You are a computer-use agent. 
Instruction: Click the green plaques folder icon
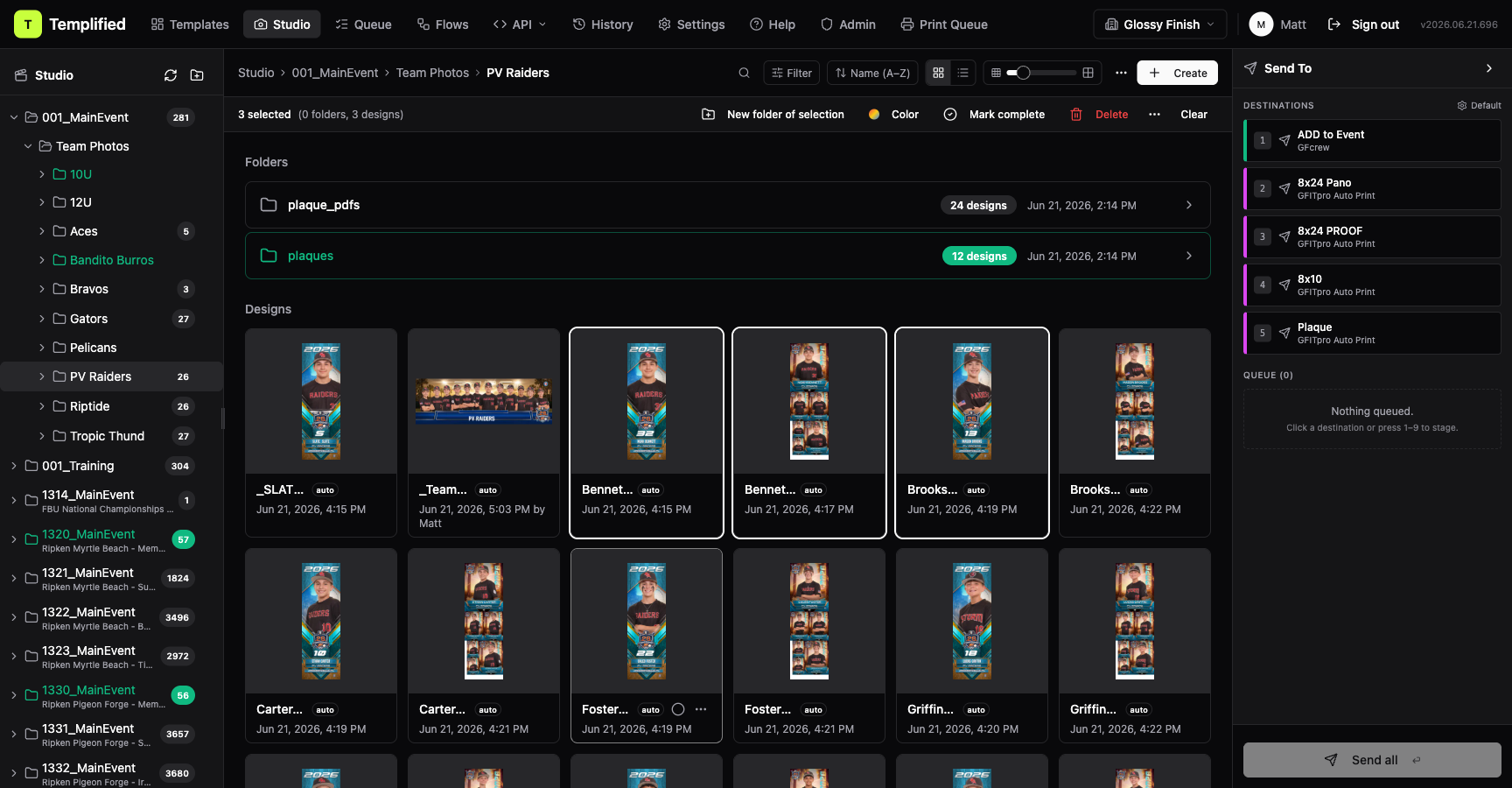pos(269,256)
